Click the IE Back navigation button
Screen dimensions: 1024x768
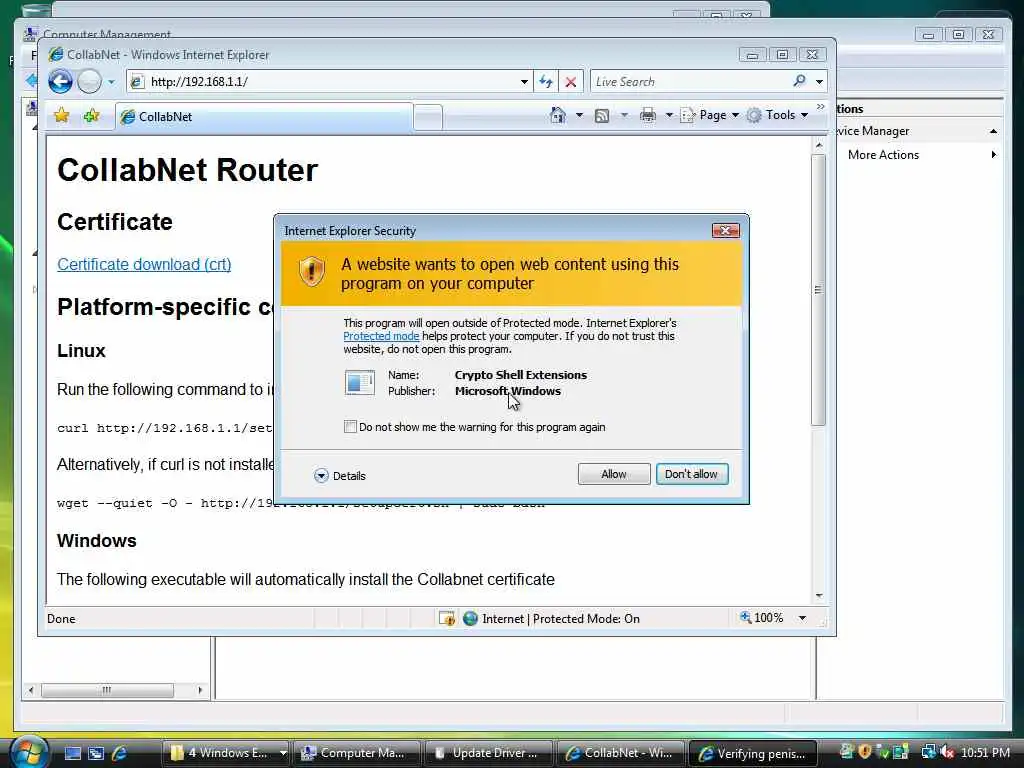60,82
